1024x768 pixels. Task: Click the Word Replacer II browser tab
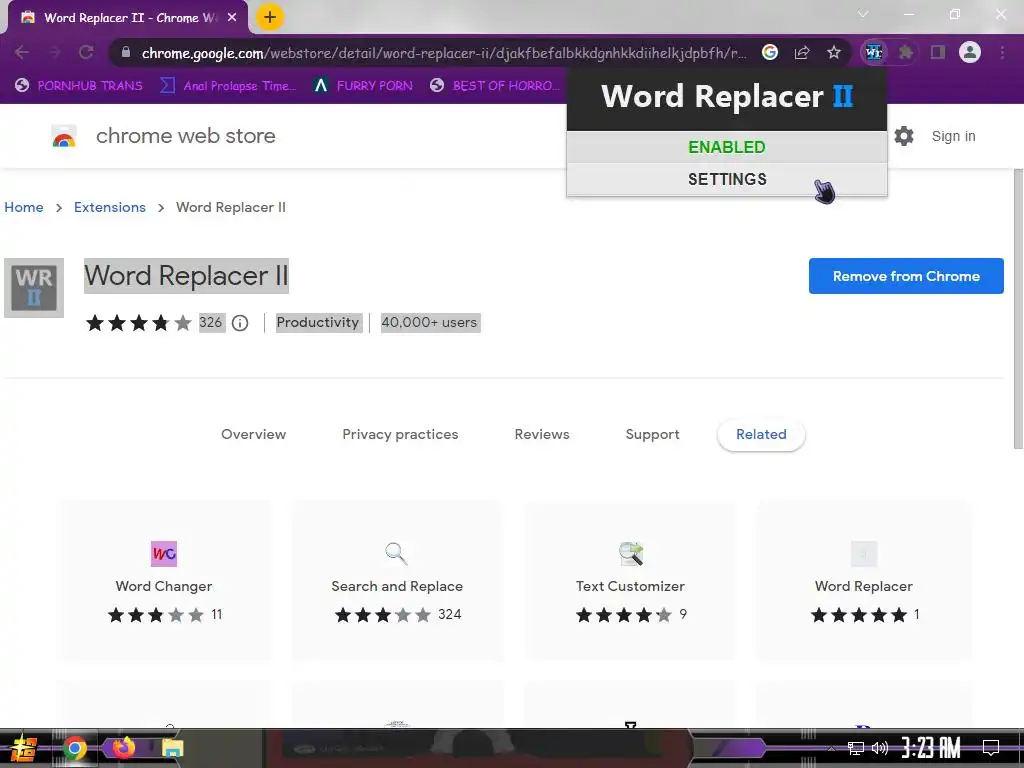point(127,18)
